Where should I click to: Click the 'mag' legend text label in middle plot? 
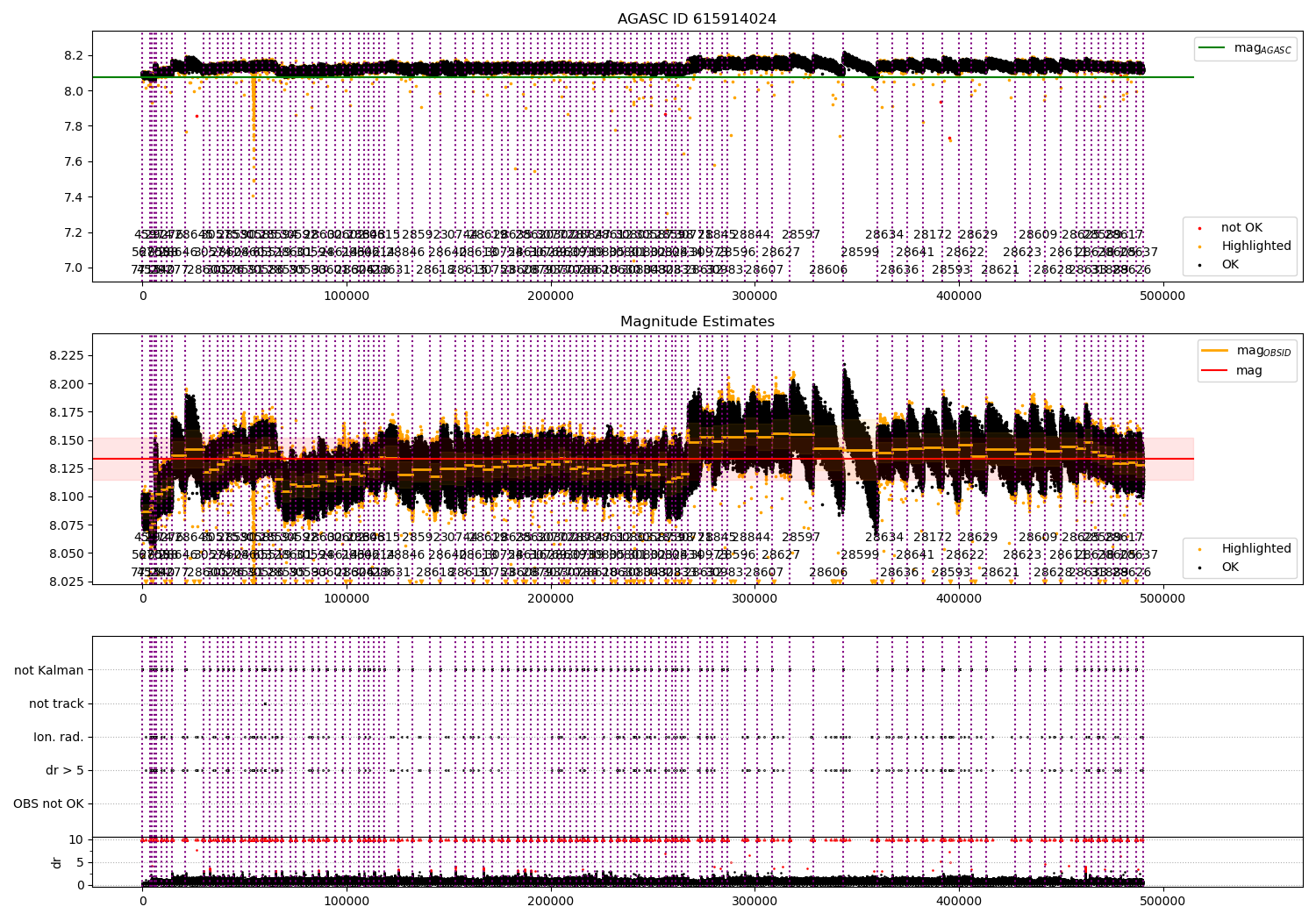click(x=1249, y=371)
